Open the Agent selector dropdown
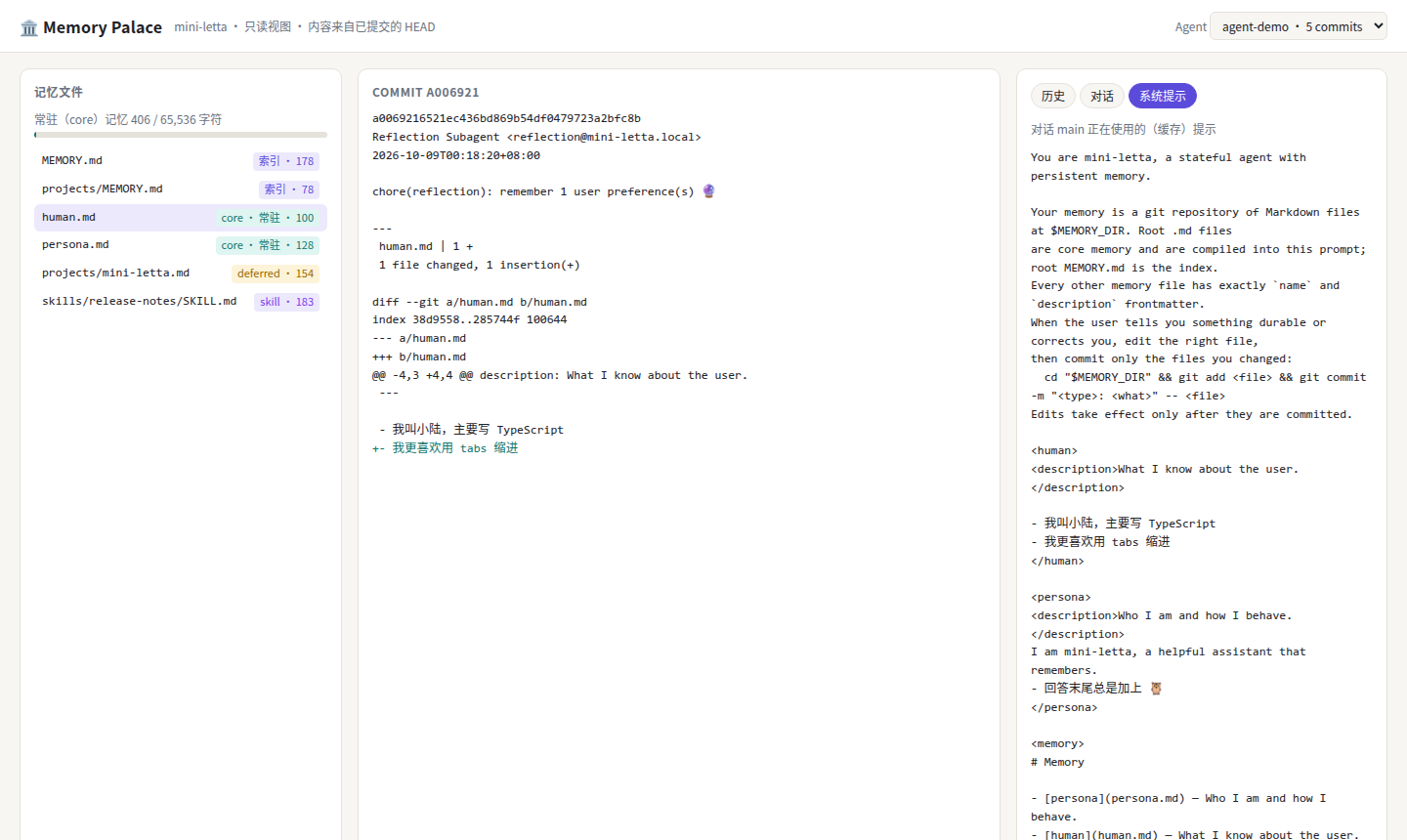The height and width of the screenshot is (840, 1407). [1298, 26]
